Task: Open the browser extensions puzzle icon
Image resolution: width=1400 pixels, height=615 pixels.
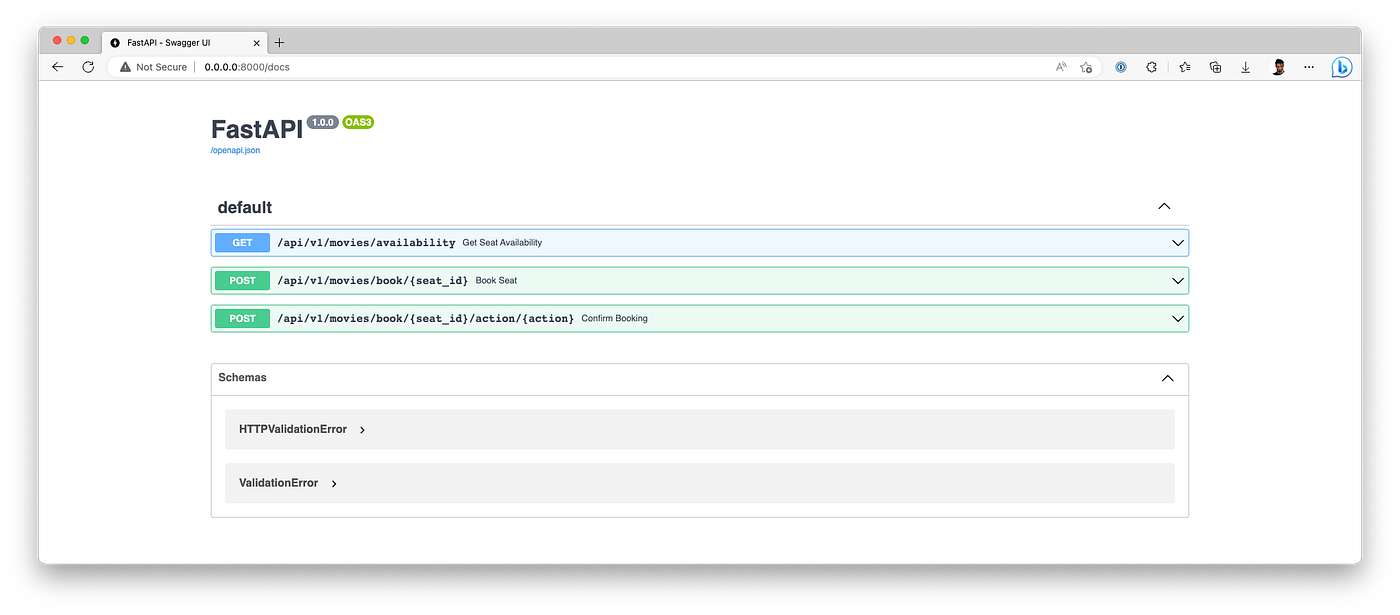Action: [1151, 67]
